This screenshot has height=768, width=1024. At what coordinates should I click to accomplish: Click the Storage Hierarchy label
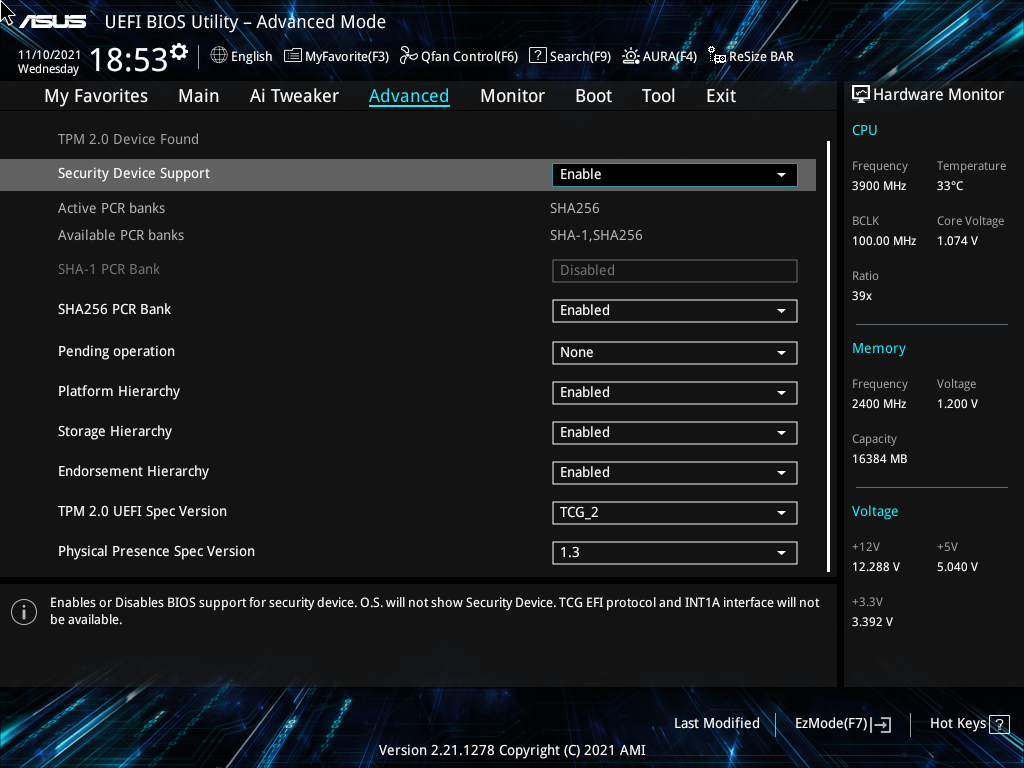click(115, 431)
